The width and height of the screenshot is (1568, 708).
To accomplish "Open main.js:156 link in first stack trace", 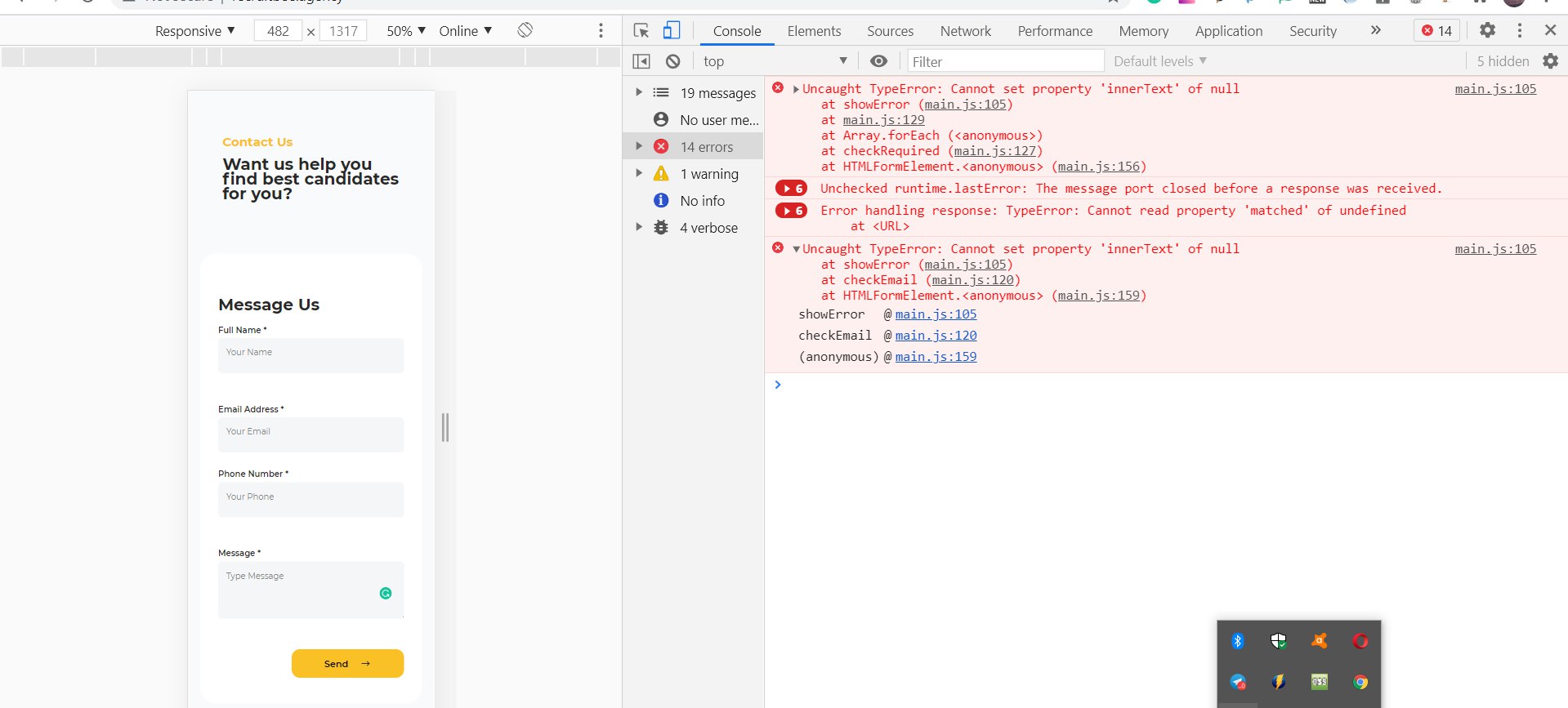I will point(1098,167).
